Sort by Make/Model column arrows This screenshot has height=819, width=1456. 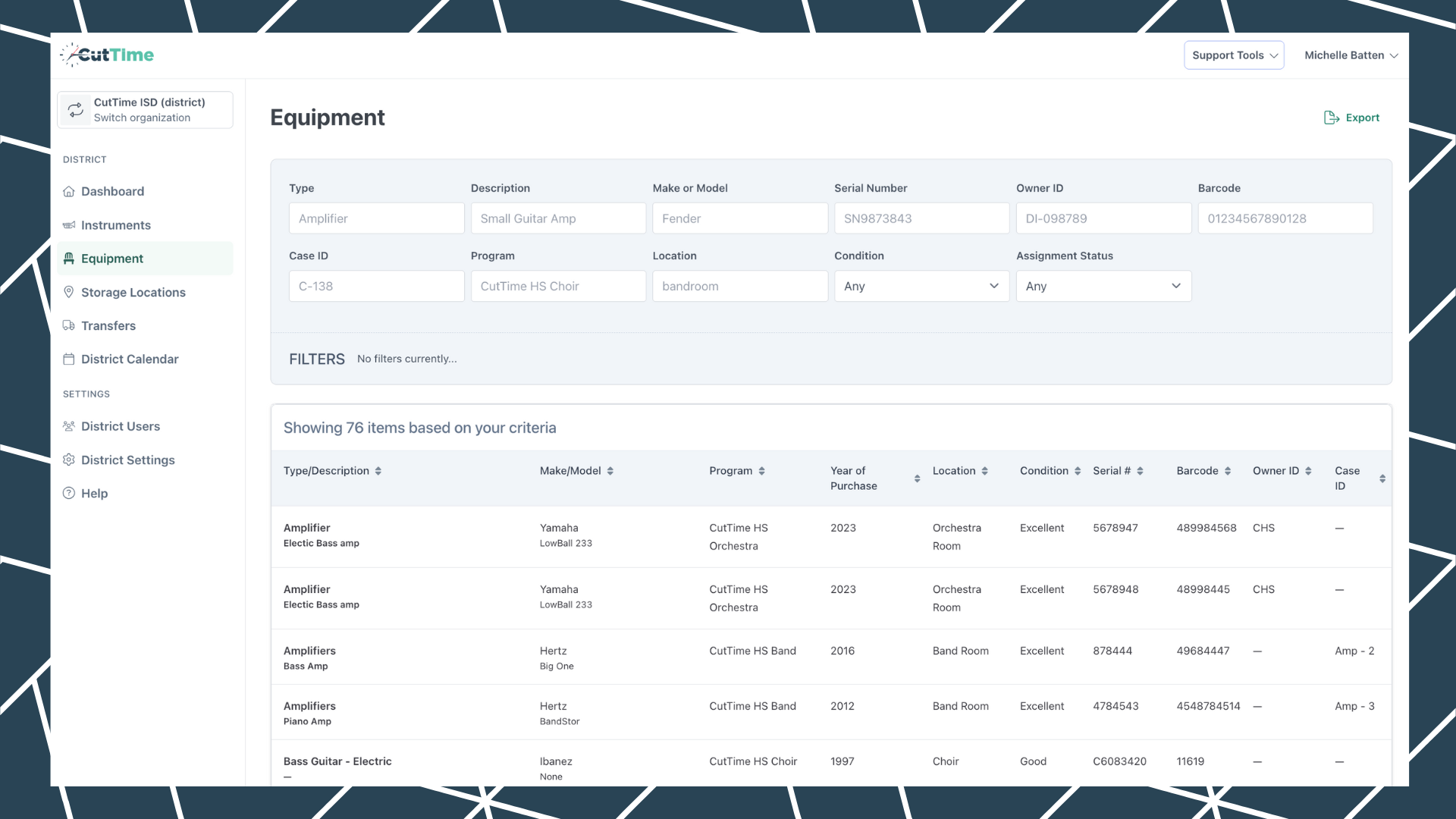tap(610, 471)
